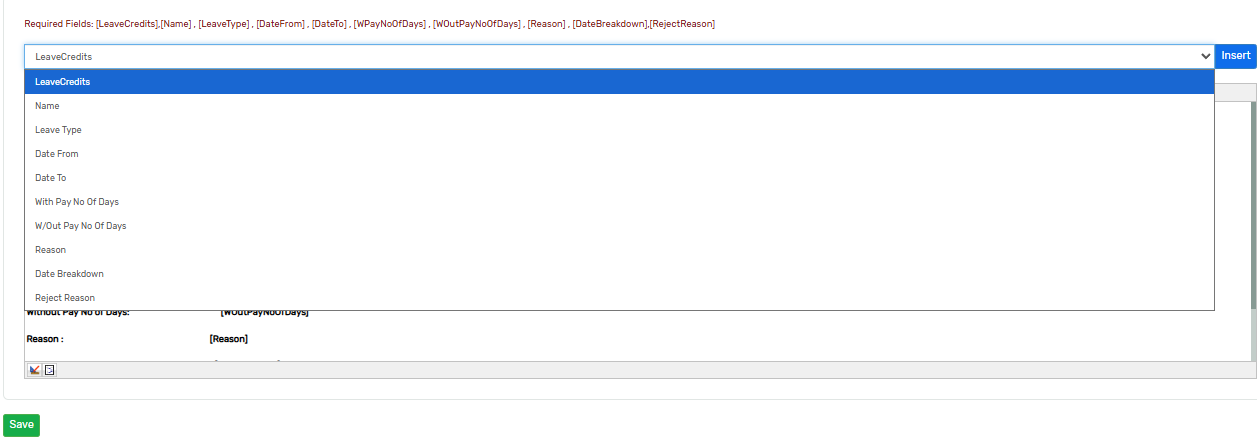This screenshot has width=1257, height=446.
Task: Pick the Leave Type option
Action: click(619, 130)
